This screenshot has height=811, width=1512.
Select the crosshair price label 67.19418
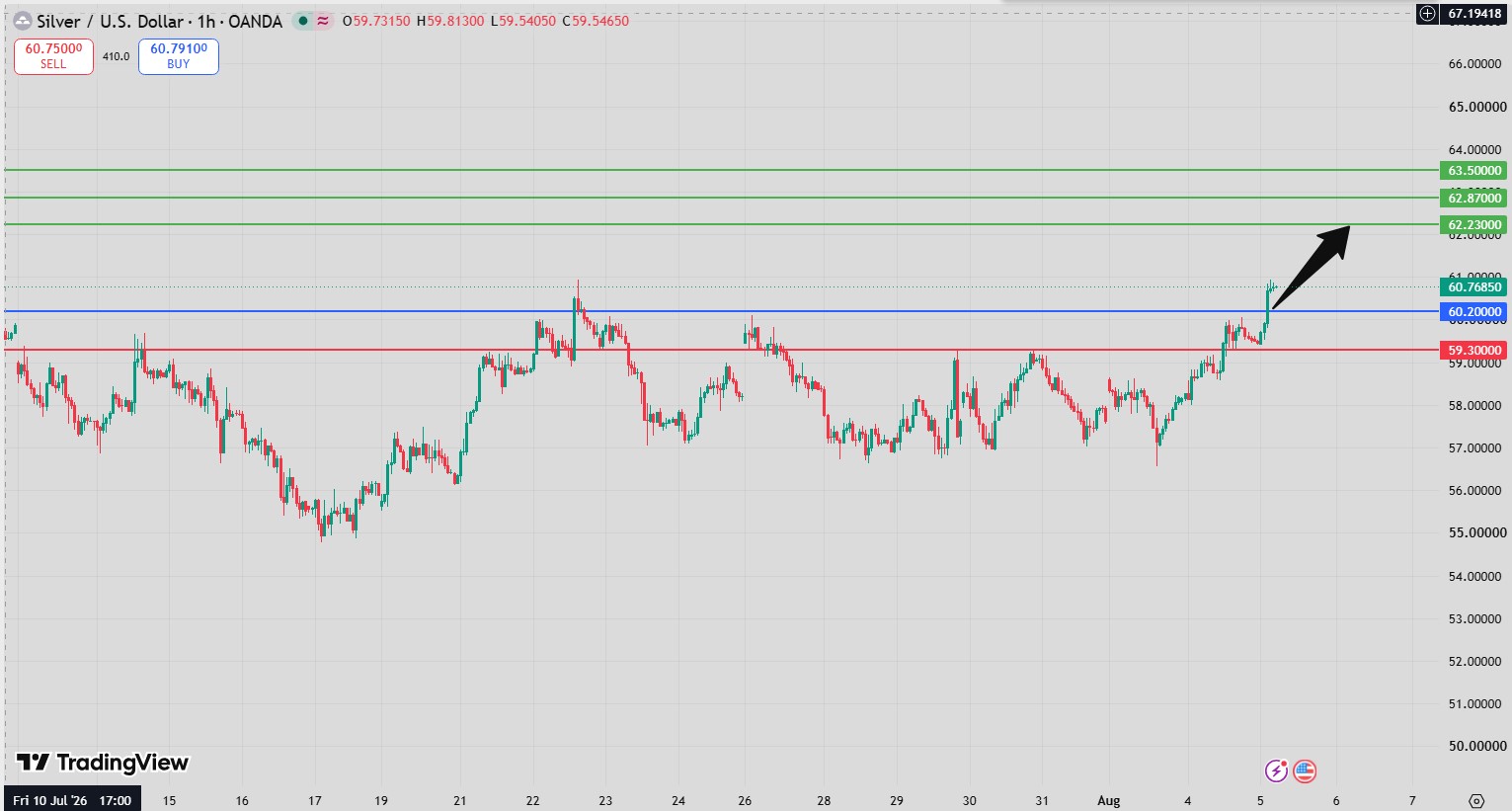coord(1474,14)
